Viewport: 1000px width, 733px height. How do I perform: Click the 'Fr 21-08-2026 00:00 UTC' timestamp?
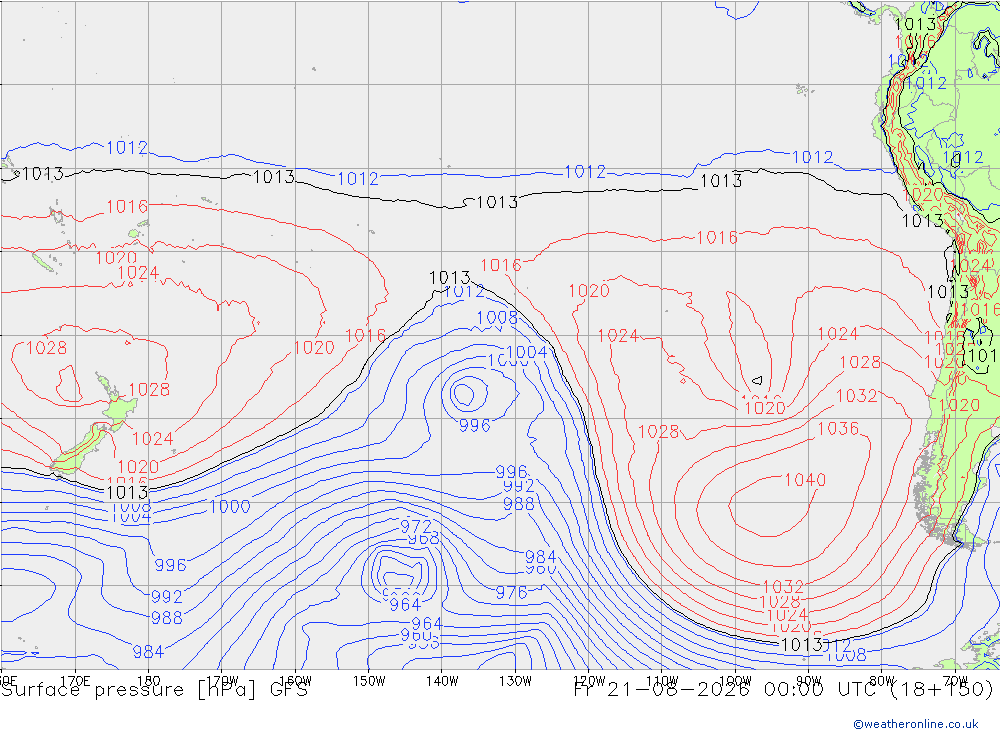click(x=726, y=690)
